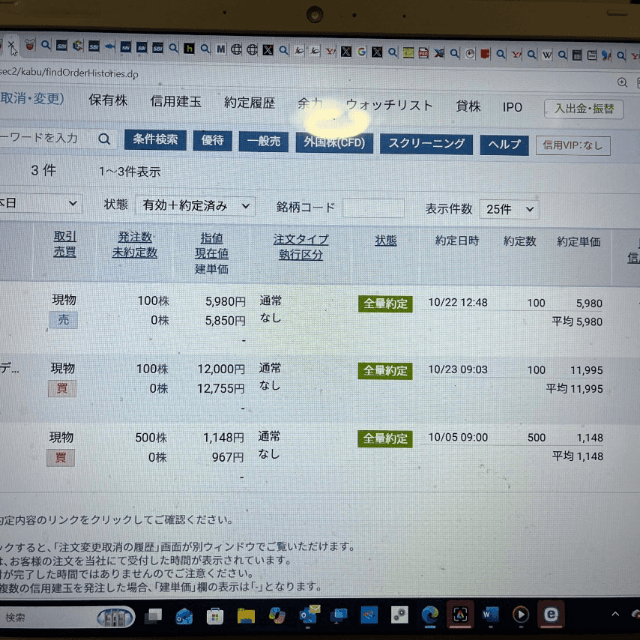This screenshot has height=640, width=640.
Task: Click the 外国株(CFD) button
Action: pyautogui.click(x=334, y=143)
